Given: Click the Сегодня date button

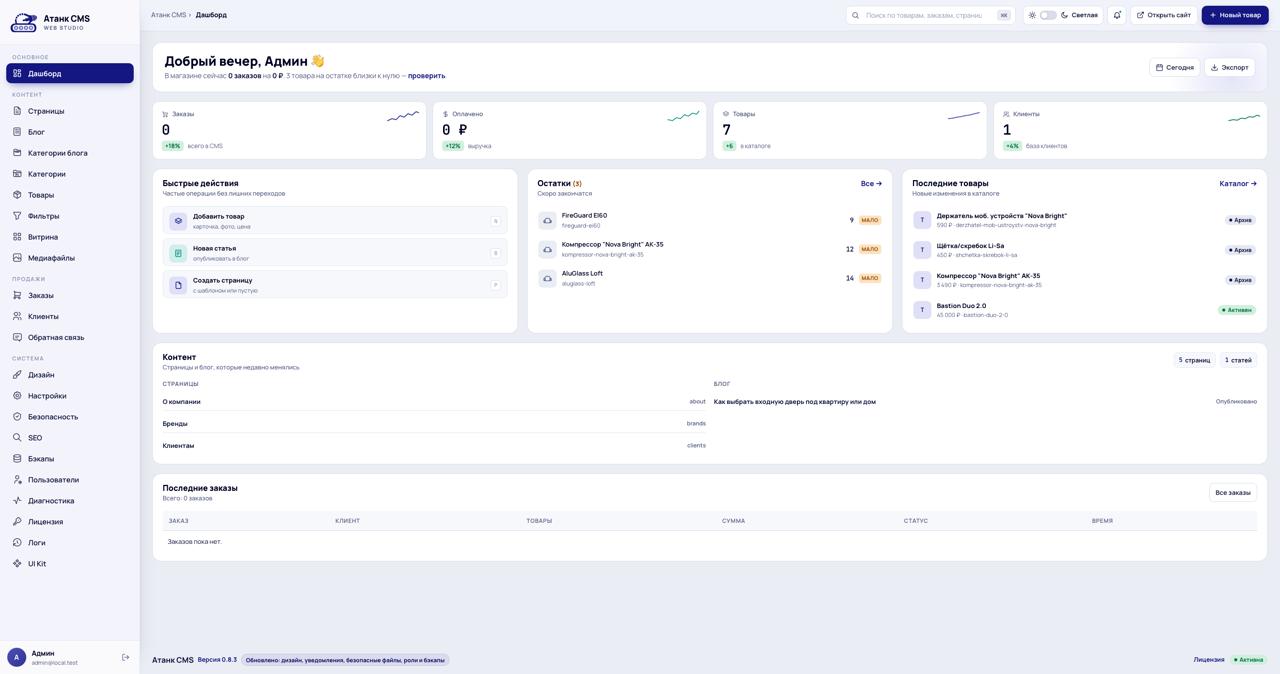Looking at the screenshot, I should pos(1174,67).
